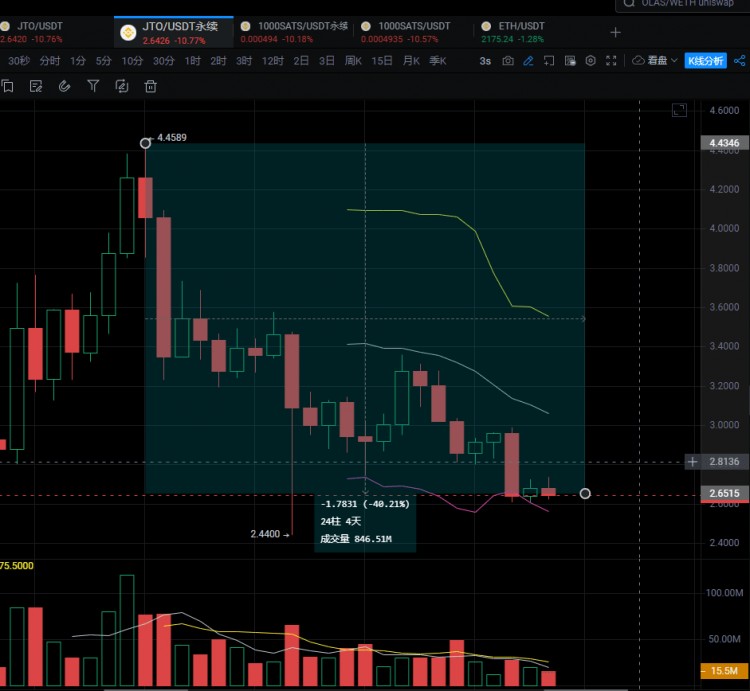Click the 15.5M volume label
This screenshot has width=750, height=691.
coord(724,670)
